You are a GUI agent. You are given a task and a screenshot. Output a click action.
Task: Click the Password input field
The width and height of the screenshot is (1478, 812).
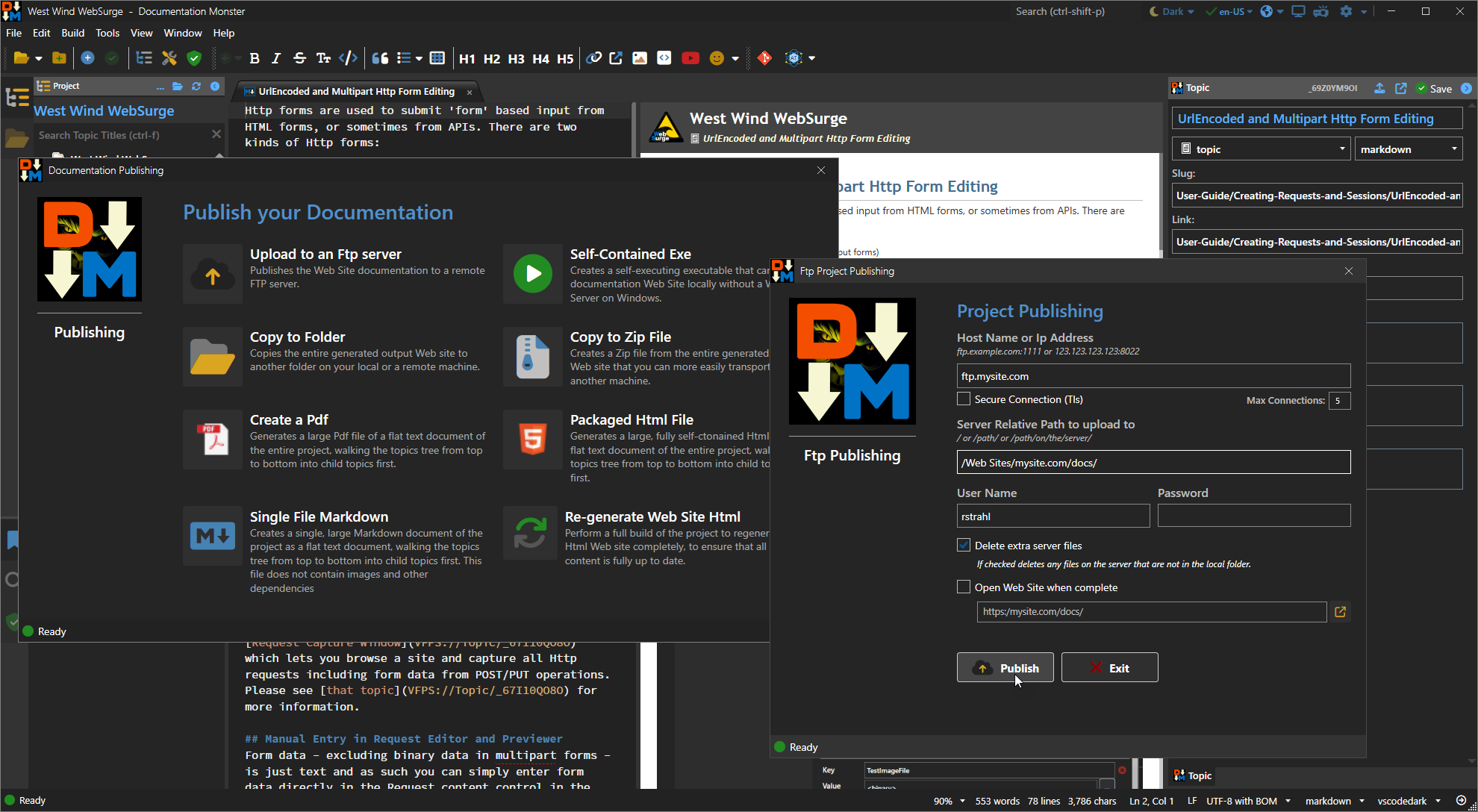tap(1253, 516)
